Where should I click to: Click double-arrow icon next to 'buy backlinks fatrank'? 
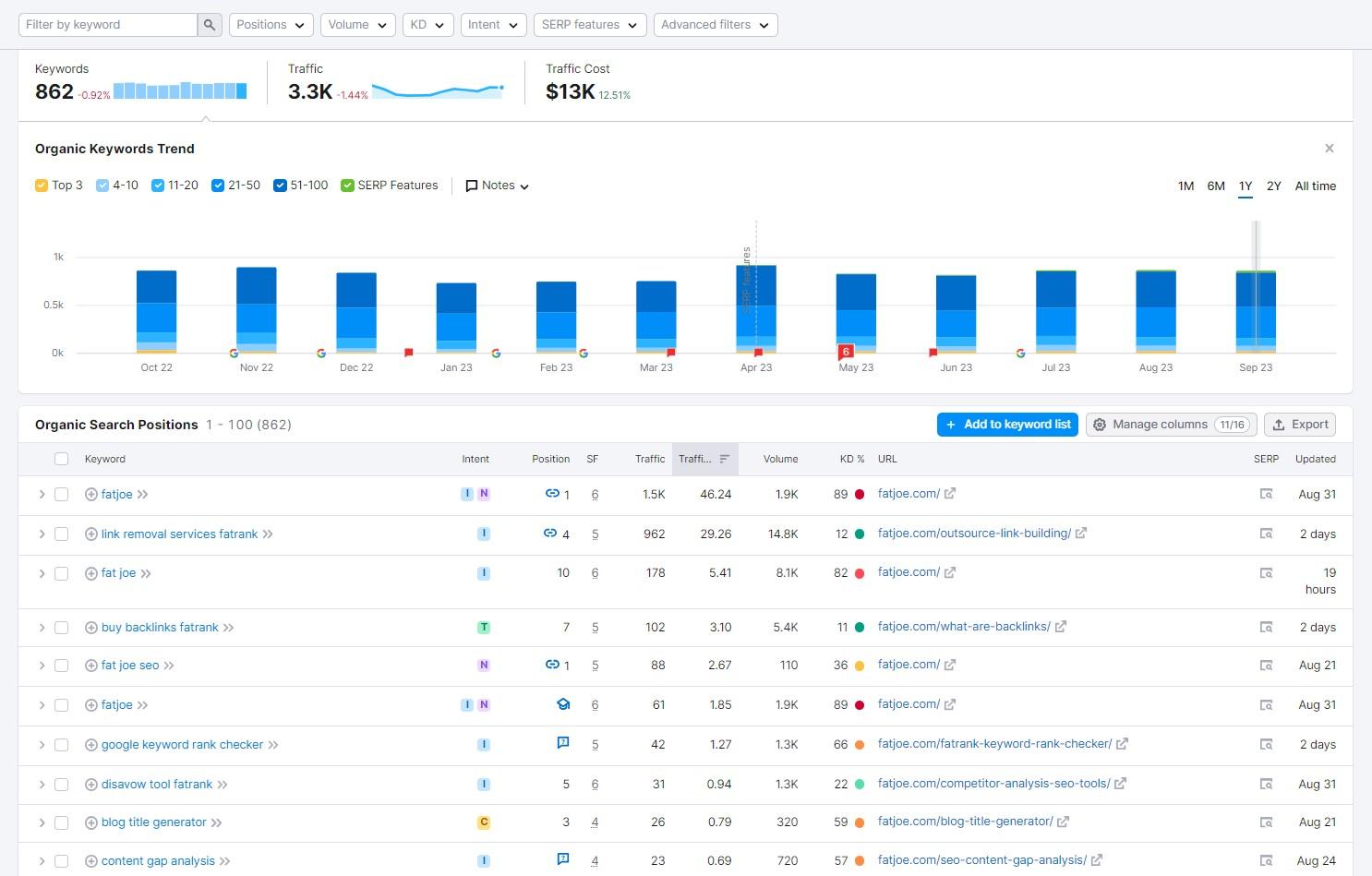point(228,628)
